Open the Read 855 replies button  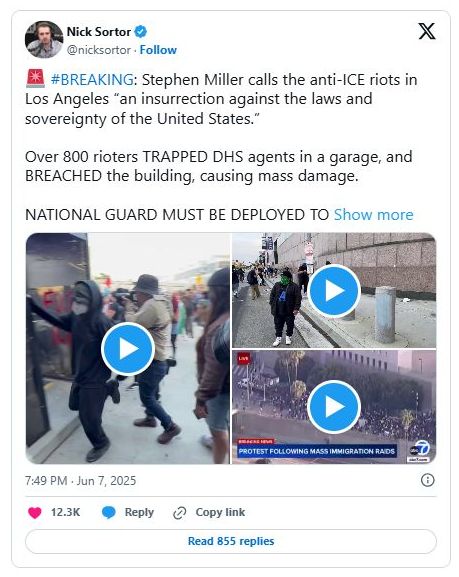click(x=231, y=541)
